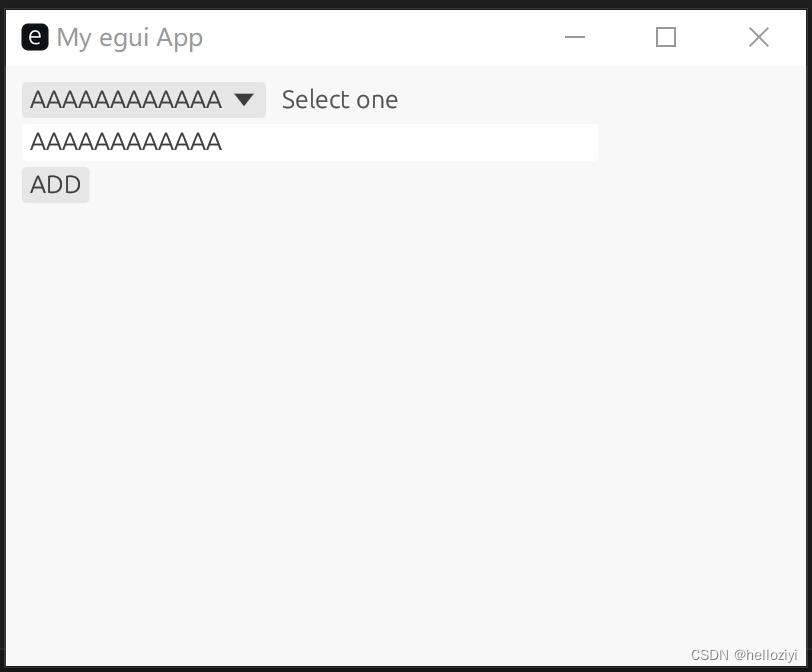Click the egui app icon in title bar

(x=34, y=36)
